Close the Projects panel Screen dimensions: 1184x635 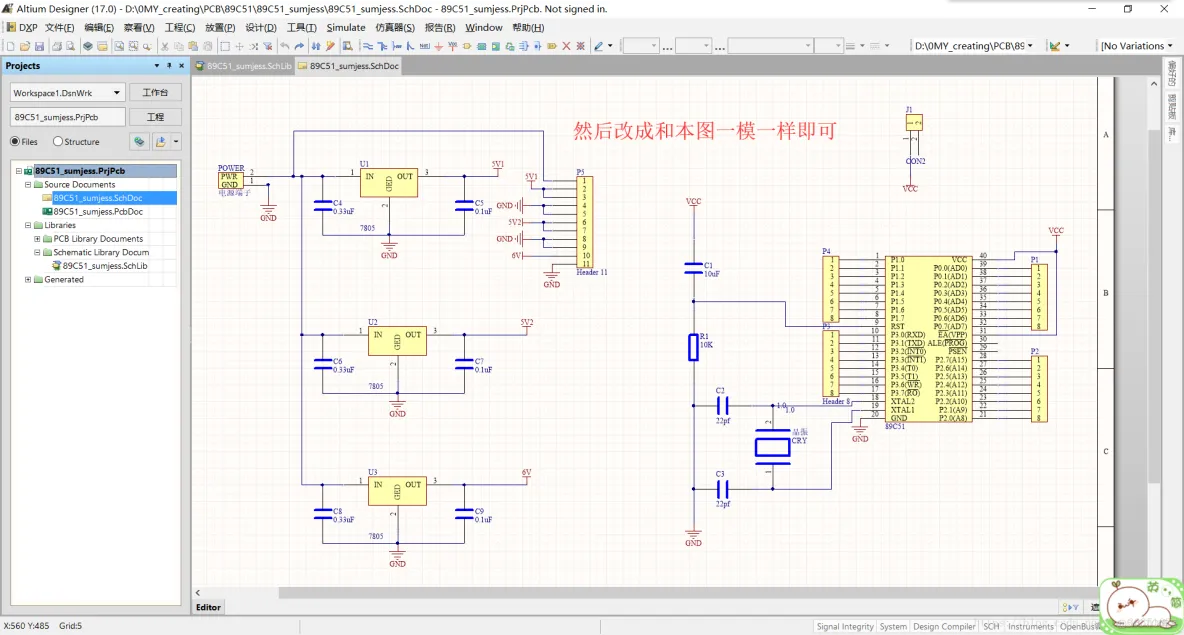(x=181, y=66)
